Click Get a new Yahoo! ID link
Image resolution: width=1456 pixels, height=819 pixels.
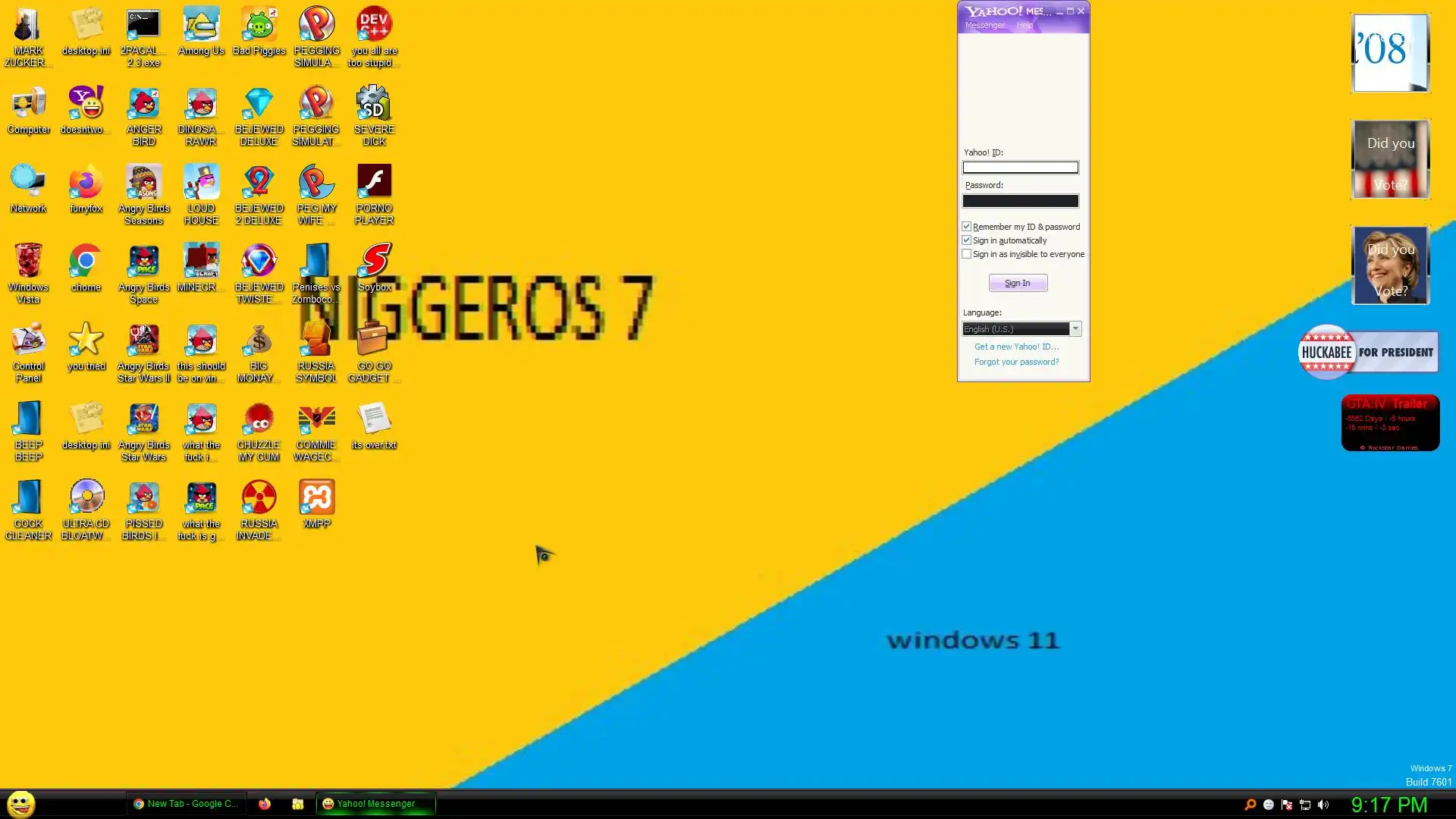[x=1016, y=347]
